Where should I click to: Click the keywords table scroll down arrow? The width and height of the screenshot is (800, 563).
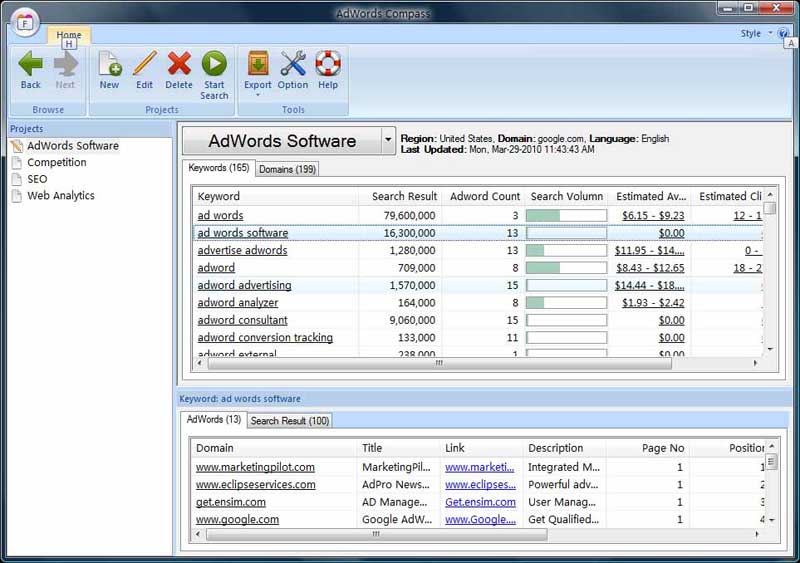coord(770,349)
